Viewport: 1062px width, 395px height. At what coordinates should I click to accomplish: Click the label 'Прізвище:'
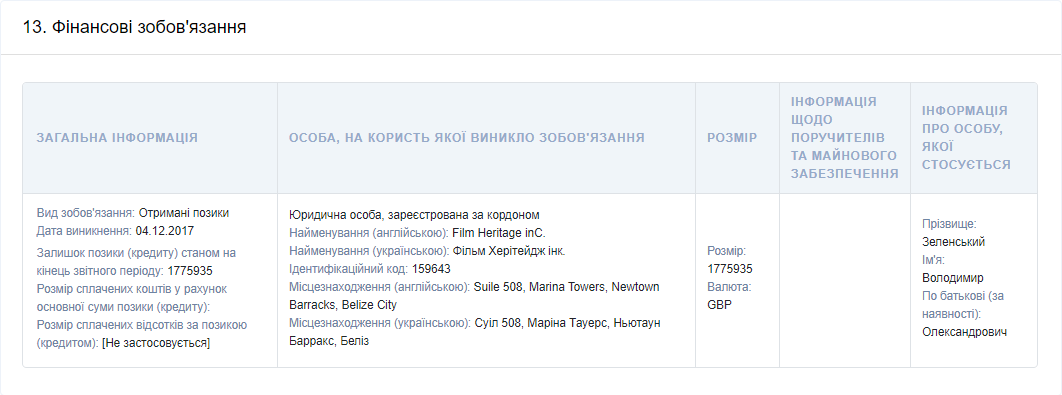[949, 224]
